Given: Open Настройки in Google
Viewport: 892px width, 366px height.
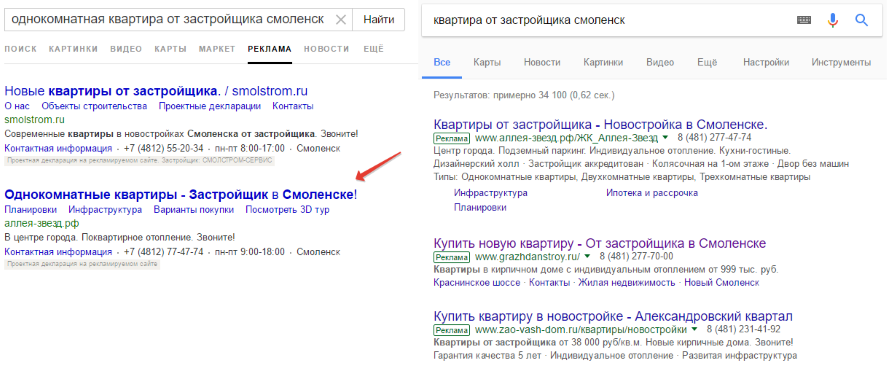Looking at the screenshot, I should [x=766, y=63].
